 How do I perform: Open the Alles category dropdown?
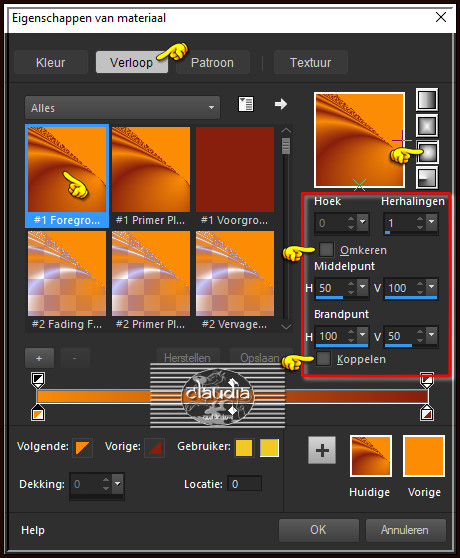click(122, 107)
